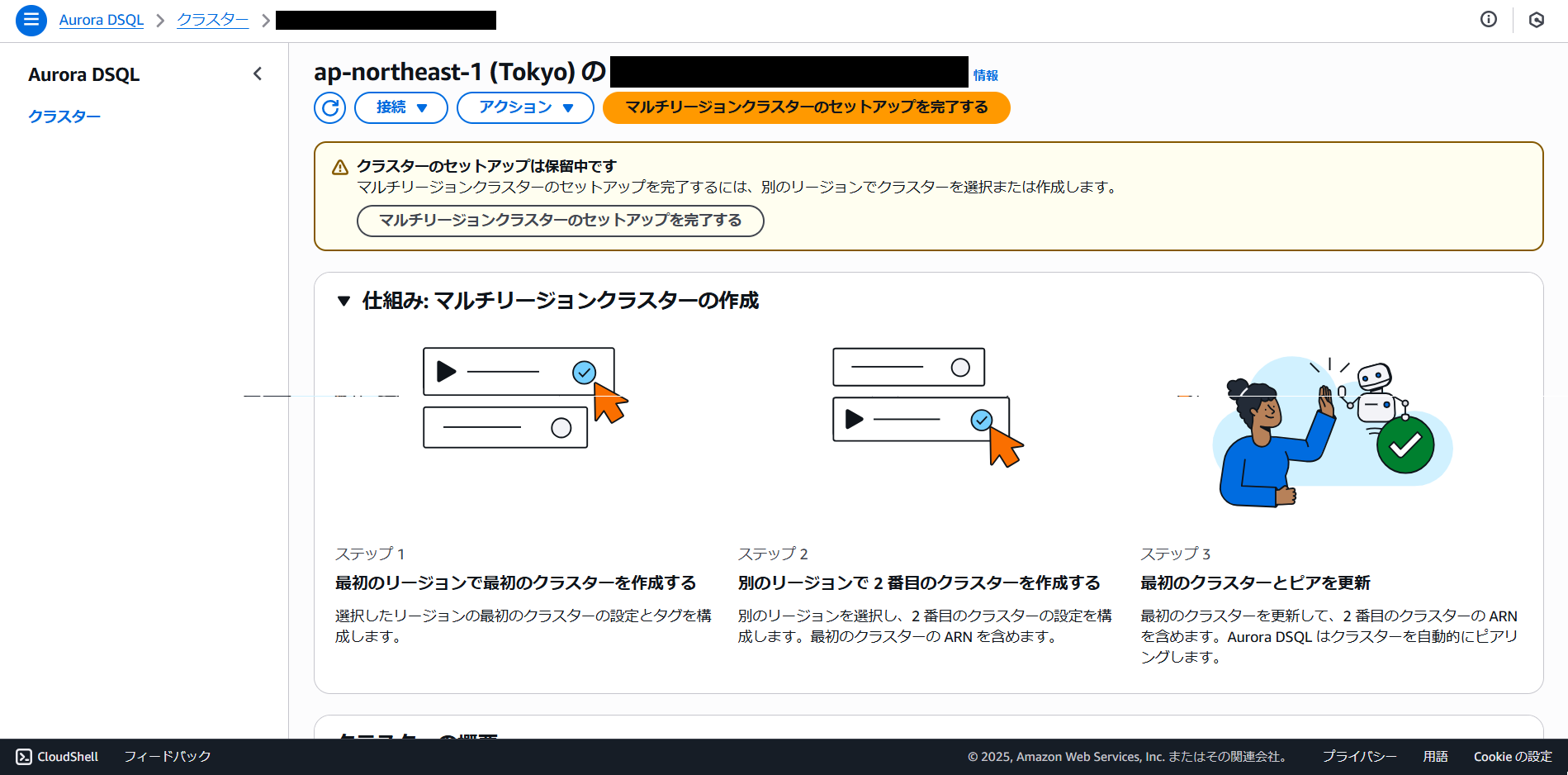The height and width of the screenshot is (775, 1568).
Task: Go to クラスター breadcrumb link
Action: pos(213,20)
